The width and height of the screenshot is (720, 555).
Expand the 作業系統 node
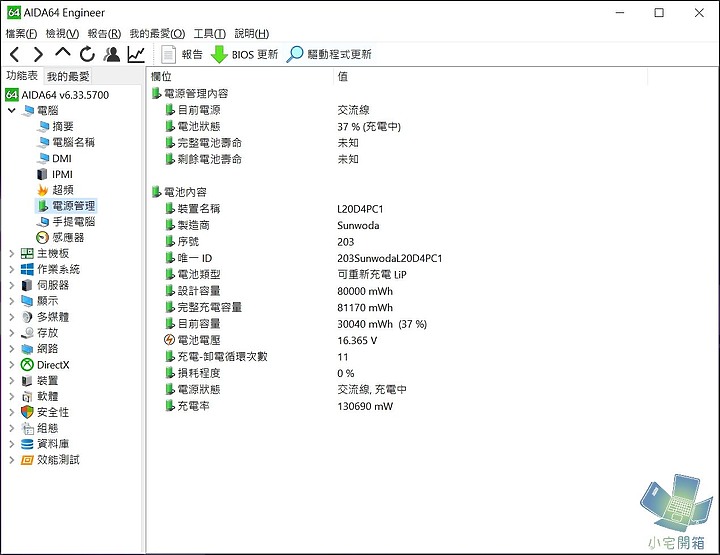pos(12,269)
